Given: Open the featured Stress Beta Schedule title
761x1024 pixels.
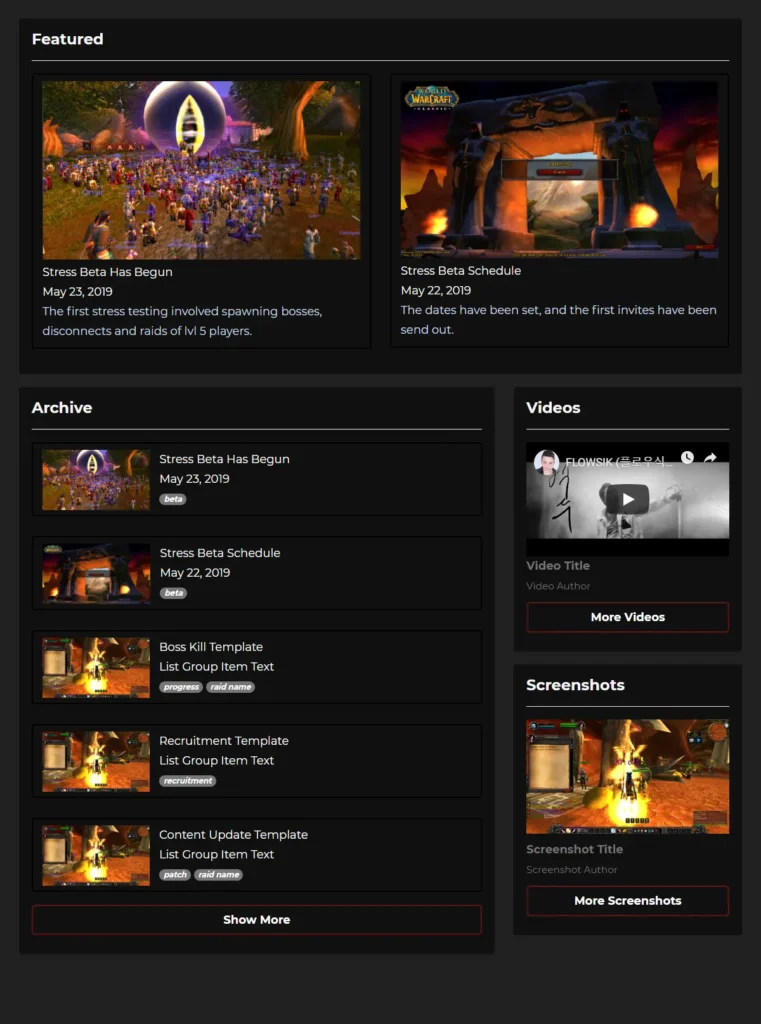Looking at the screenshot, I should [x=461, y=270].
